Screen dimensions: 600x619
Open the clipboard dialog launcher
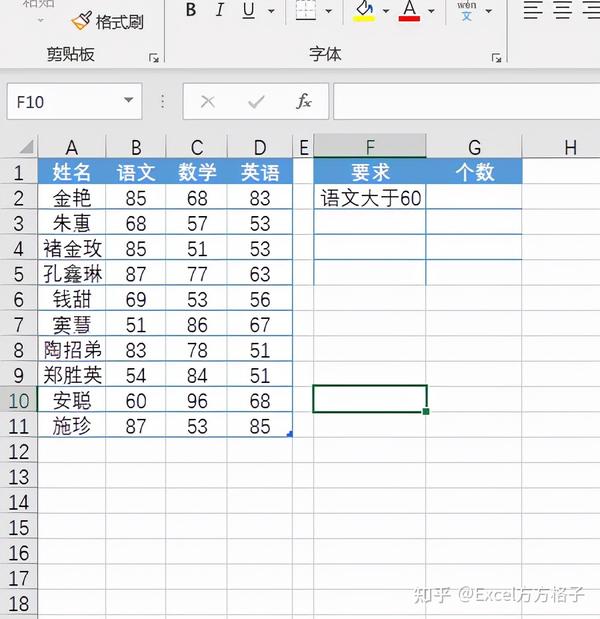click(154, 58)
